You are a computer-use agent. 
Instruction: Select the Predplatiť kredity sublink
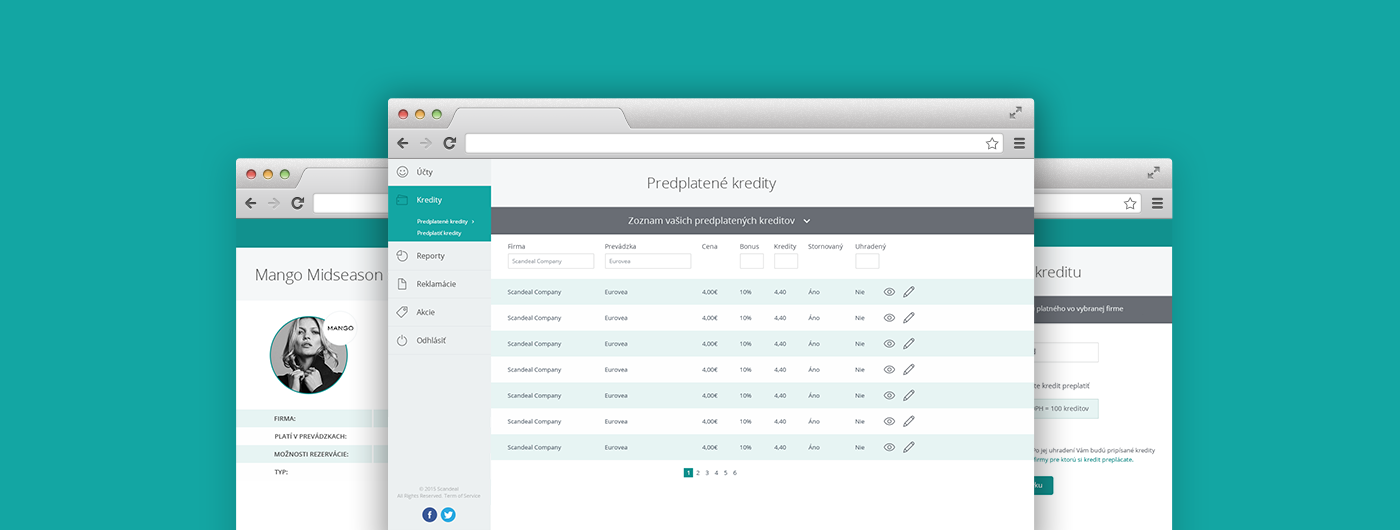[439, 233]
